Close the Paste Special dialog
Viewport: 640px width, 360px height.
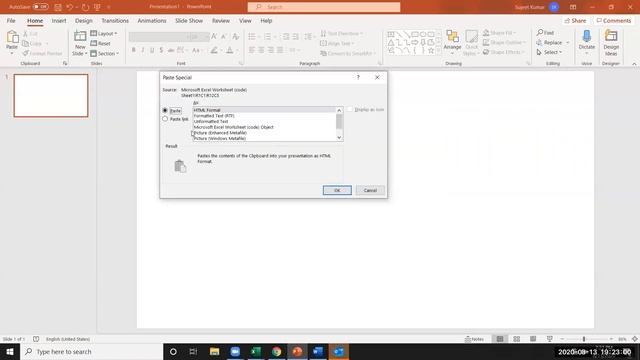click(377, 77)
